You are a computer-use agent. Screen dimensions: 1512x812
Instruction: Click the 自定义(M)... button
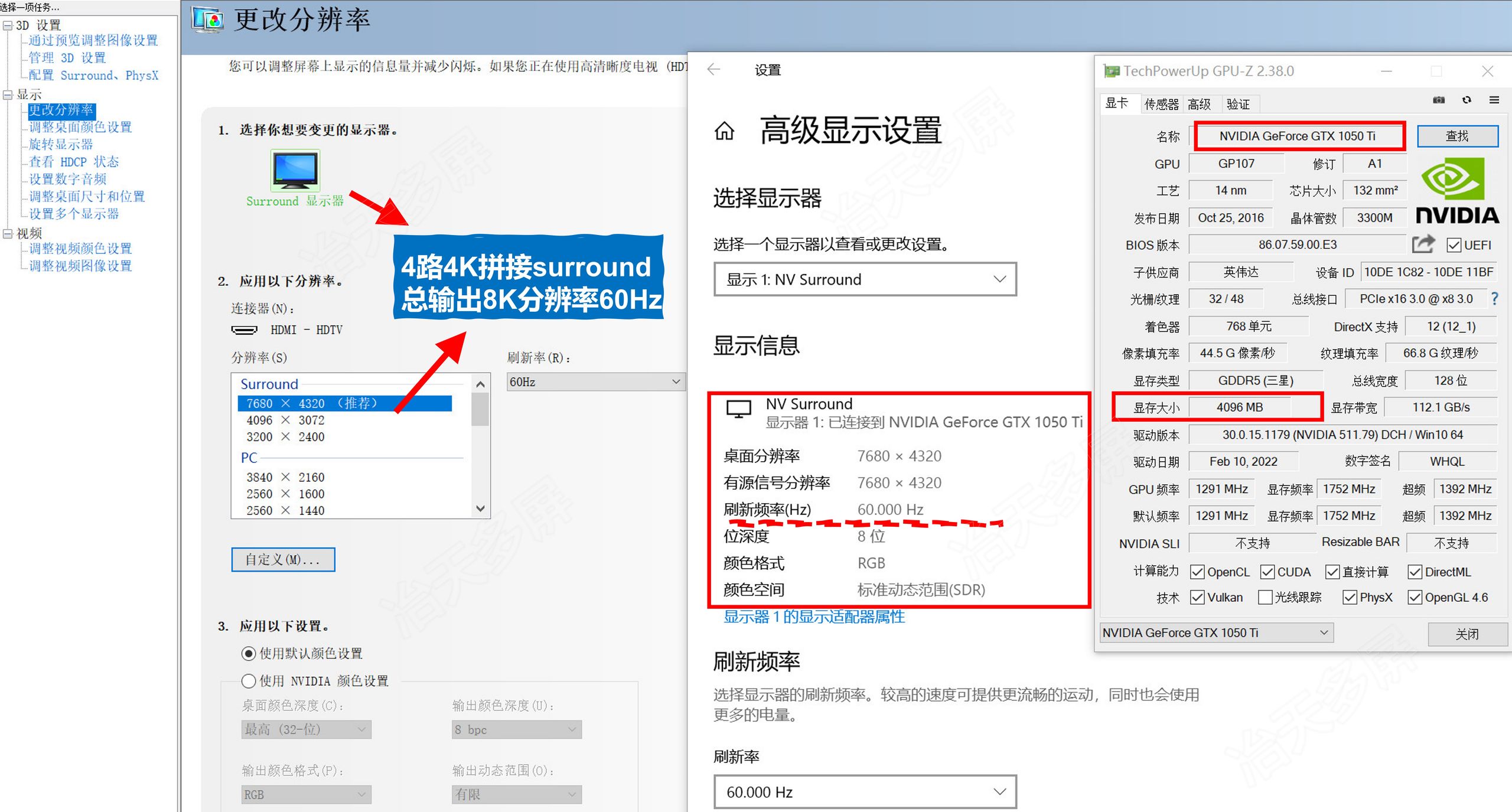(283, 559)
